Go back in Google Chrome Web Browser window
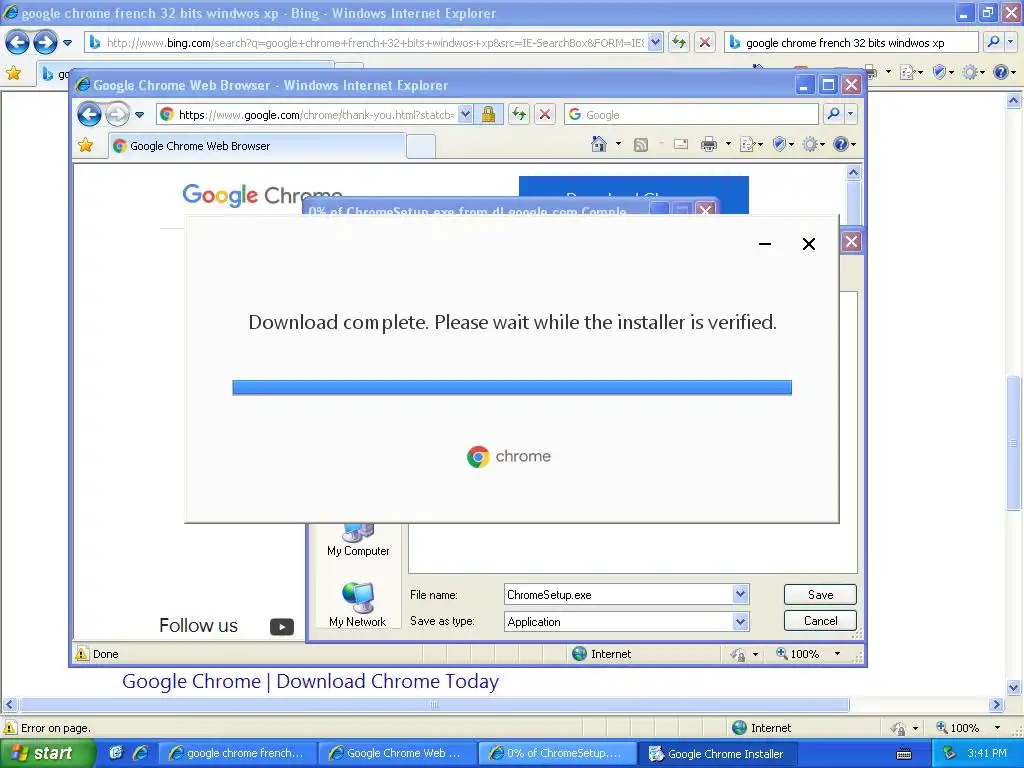This screenshot has height=768, width=1024. coord(89,115)
